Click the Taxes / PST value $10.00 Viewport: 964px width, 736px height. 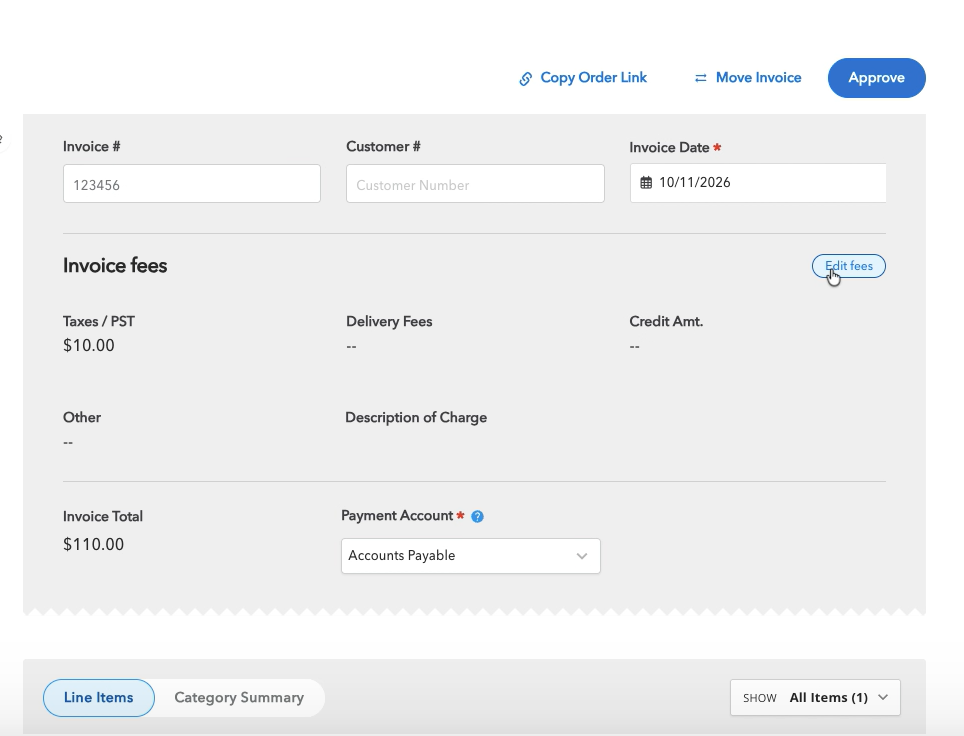89,346
